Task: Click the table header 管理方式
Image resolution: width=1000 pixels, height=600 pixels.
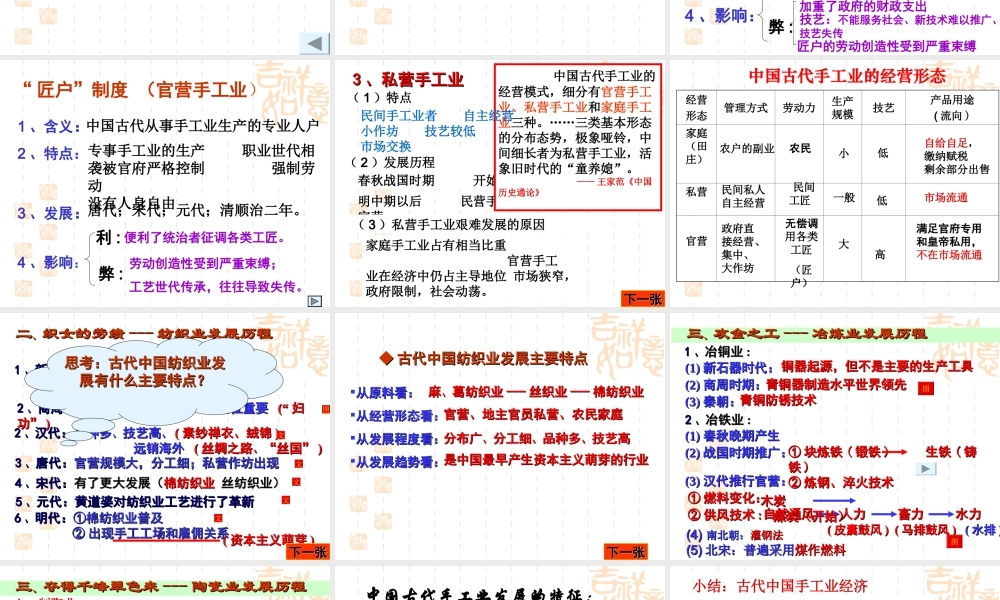Action: 746,108
